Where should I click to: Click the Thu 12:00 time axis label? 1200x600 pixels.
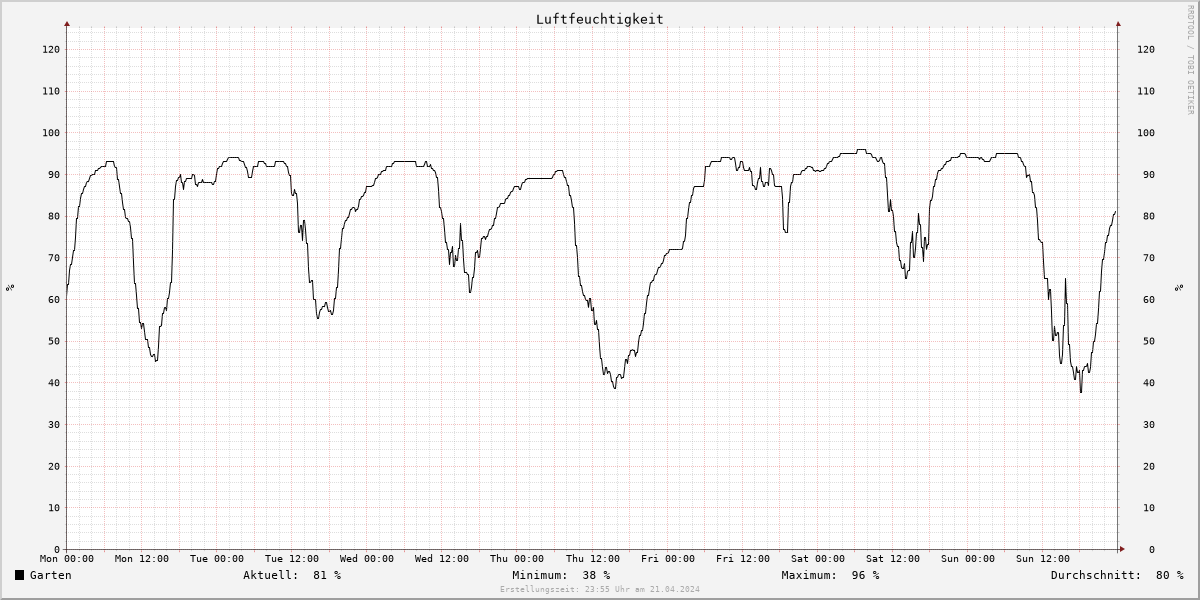tap(592, 559)
